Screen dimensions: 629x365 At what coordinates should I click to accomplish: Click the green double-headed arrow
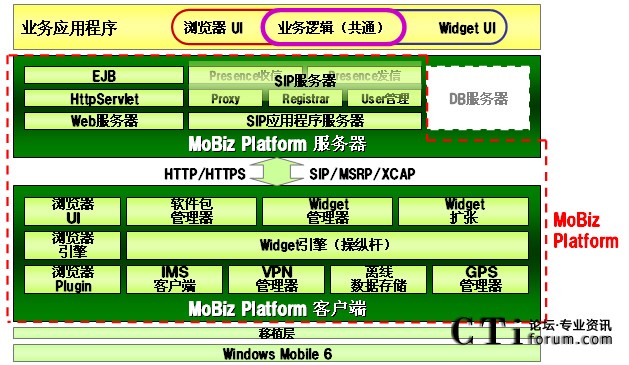(277, 172)
